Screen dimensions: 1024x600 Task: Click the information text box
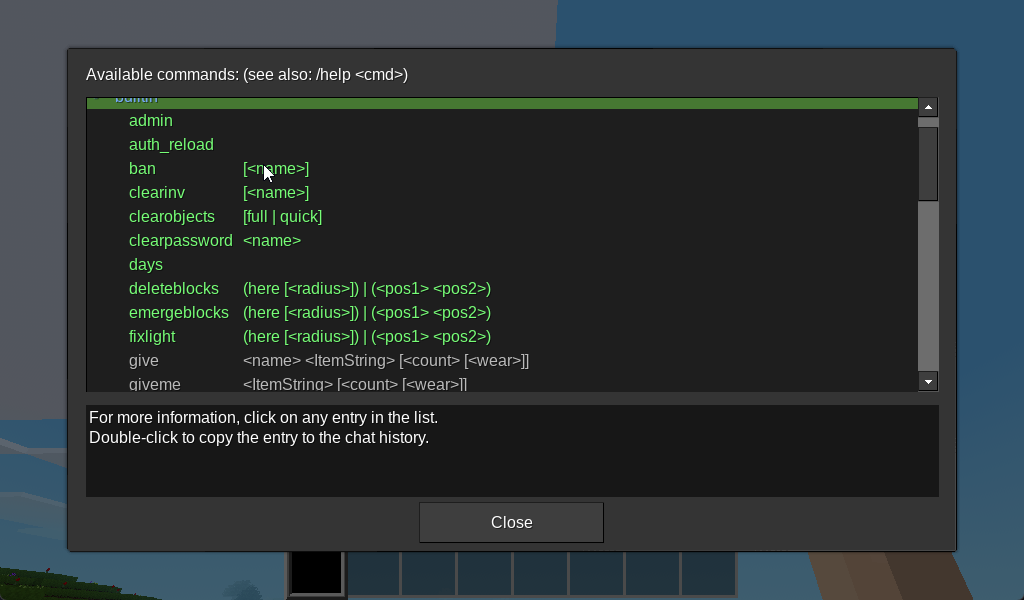512,451
